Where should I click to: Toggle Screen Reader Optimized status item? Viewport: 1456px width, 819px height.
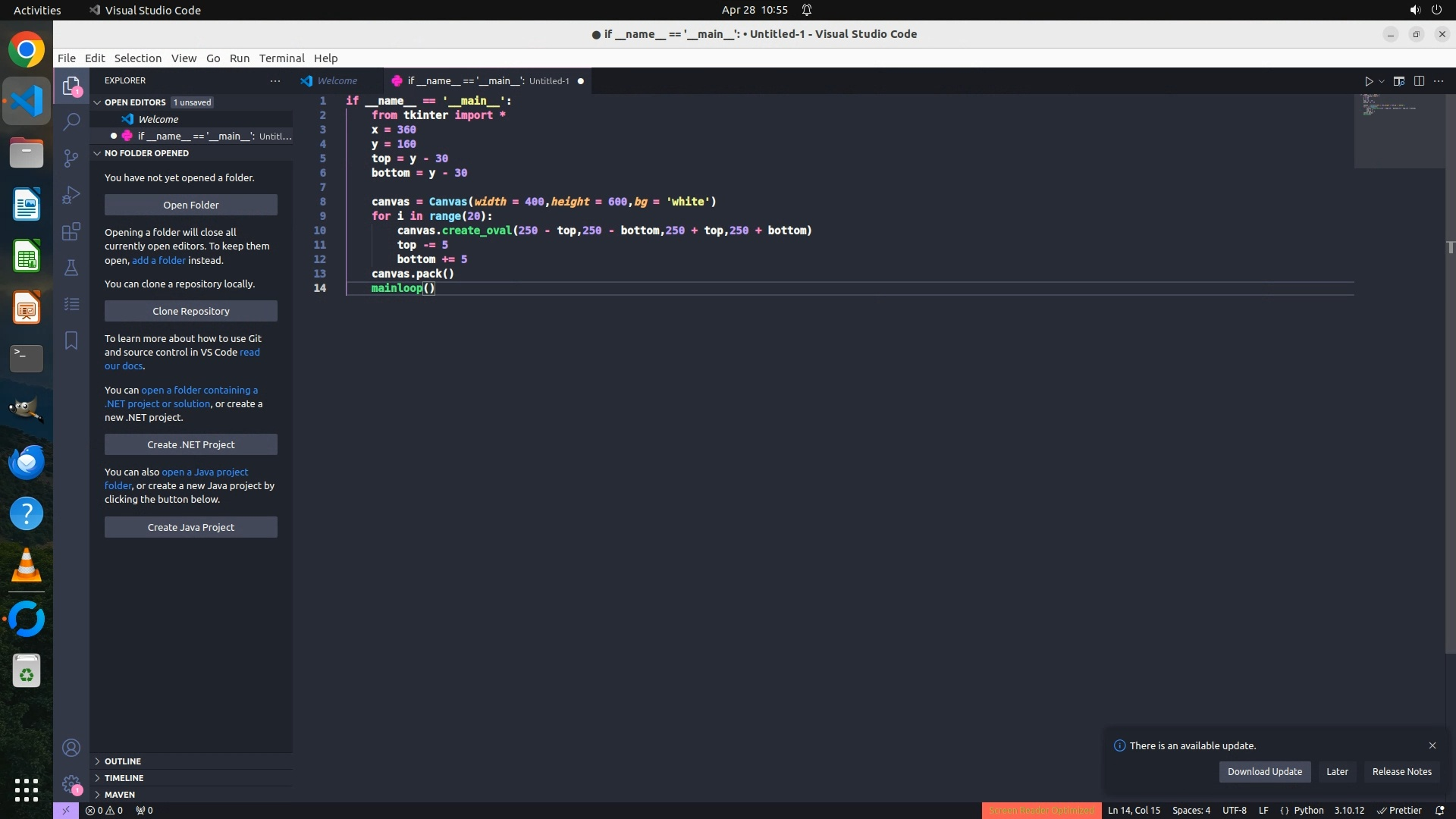click(x=1040, y=811)
